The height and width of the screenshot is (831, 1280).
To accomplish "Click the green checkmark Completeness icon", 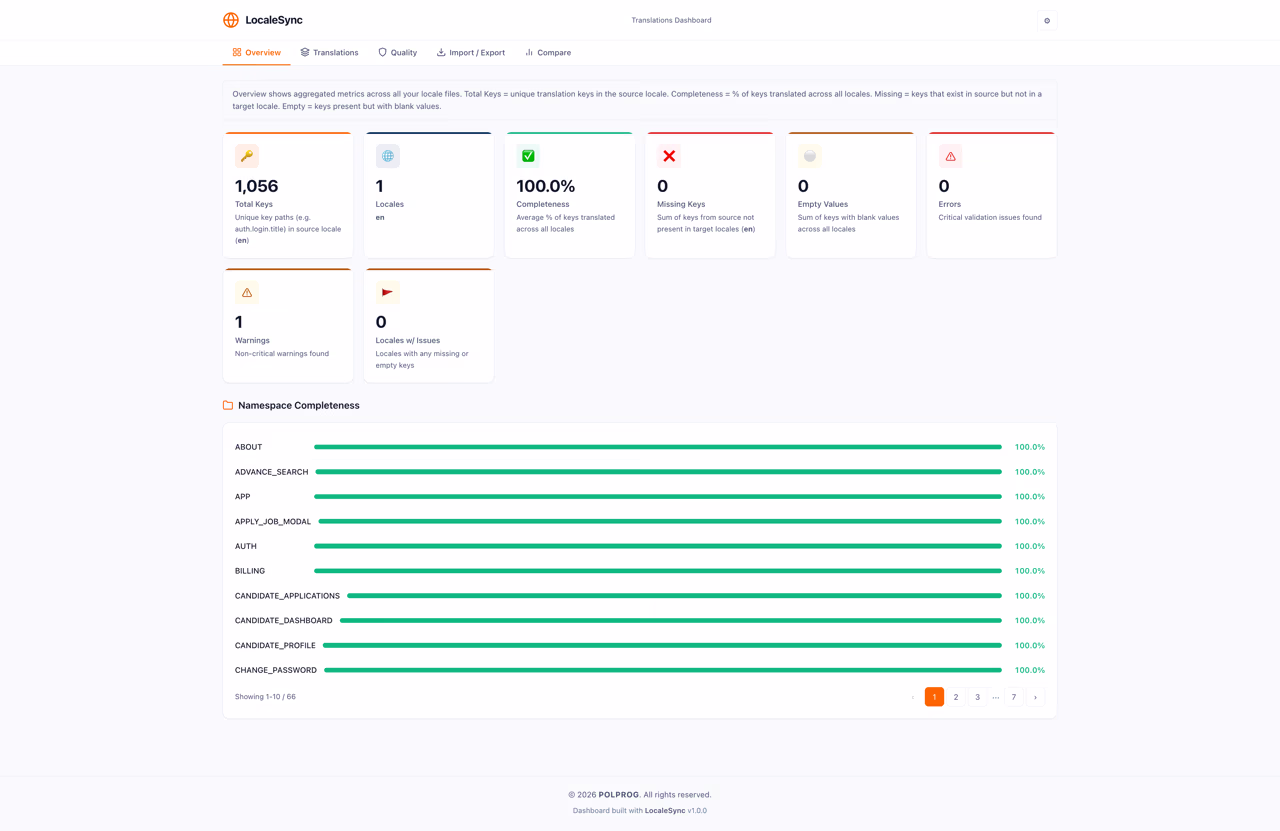I will pyautogui.click(x=528, y=156).
